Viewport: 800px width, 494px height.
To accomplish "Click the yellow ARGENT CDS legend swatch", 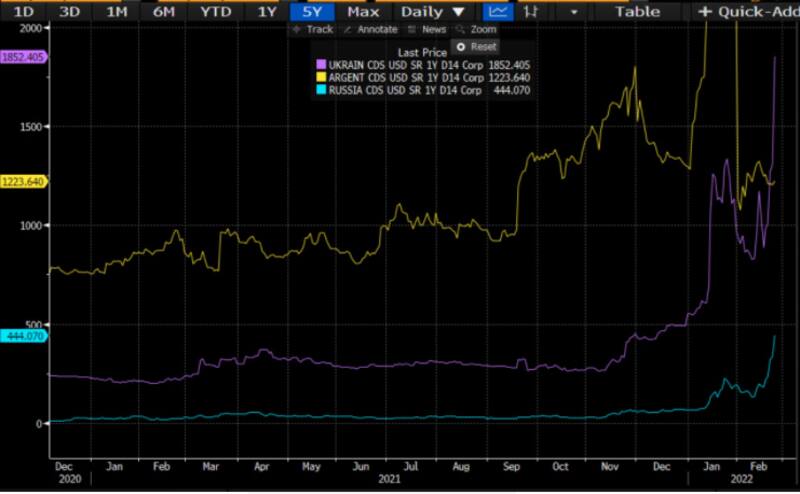I will point(321,78).
